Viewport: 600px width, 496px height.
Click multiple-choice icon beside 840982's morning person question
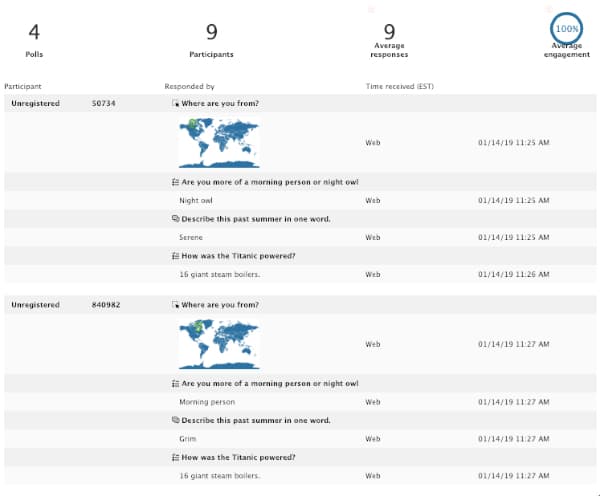click(176, 383)
